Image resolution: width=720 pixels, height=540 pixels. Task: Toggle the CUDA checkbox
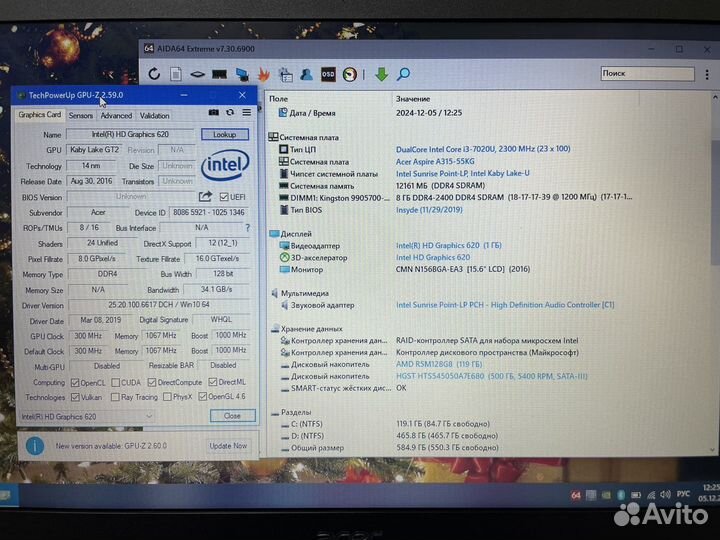(116, 382)
